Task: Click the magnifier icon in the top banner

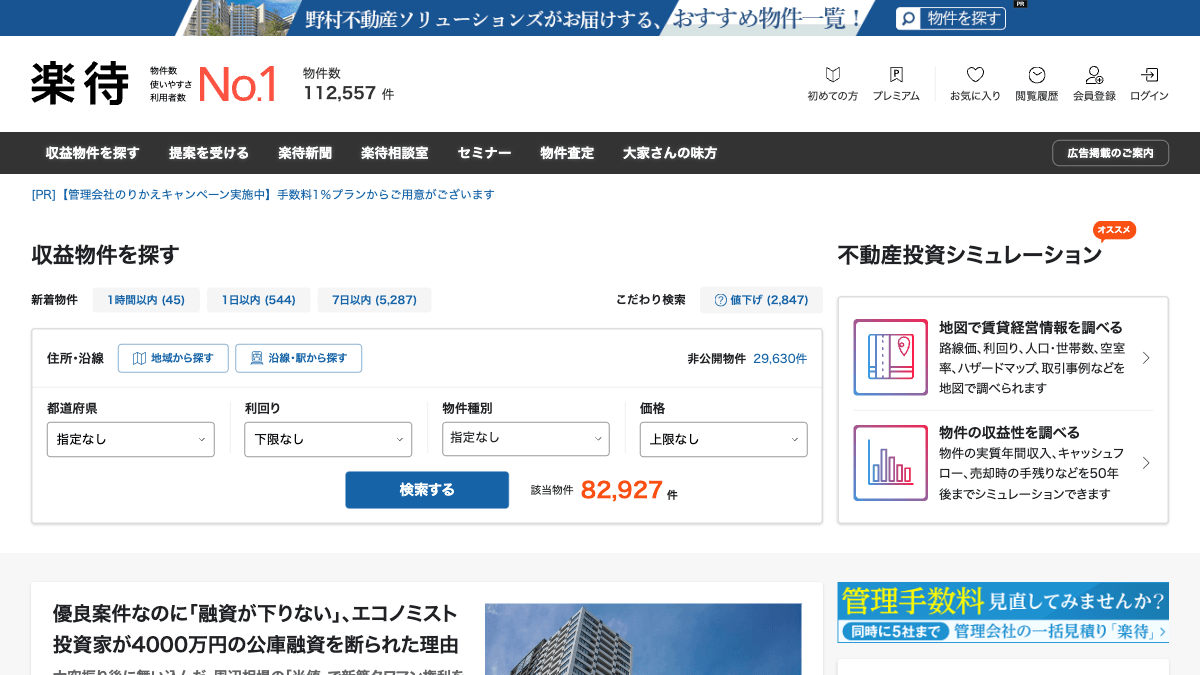Action: coord(908,18)
